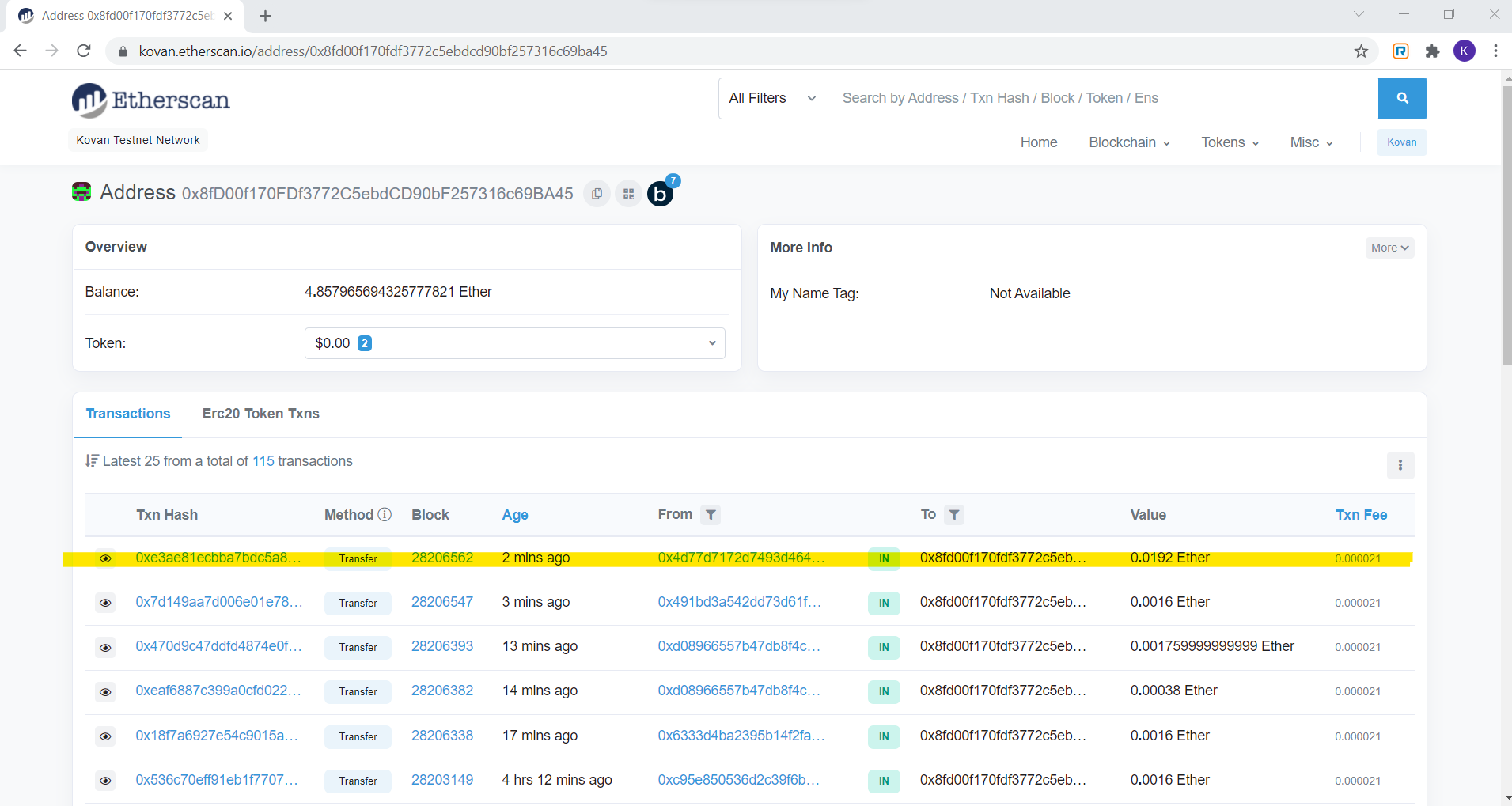1512x806 pixels.
Task: Click the info icon beside Method column
Action: (385, 513)
